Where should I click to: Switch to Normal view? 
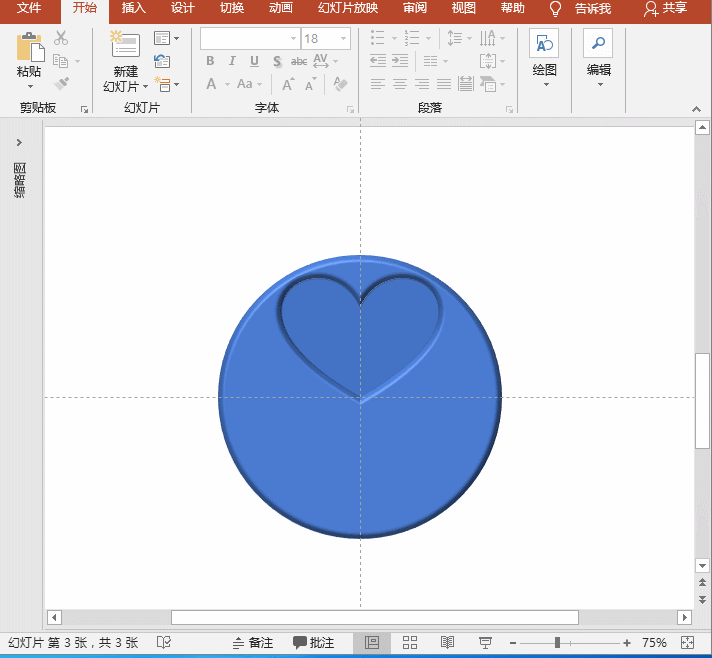pos(372,643)
